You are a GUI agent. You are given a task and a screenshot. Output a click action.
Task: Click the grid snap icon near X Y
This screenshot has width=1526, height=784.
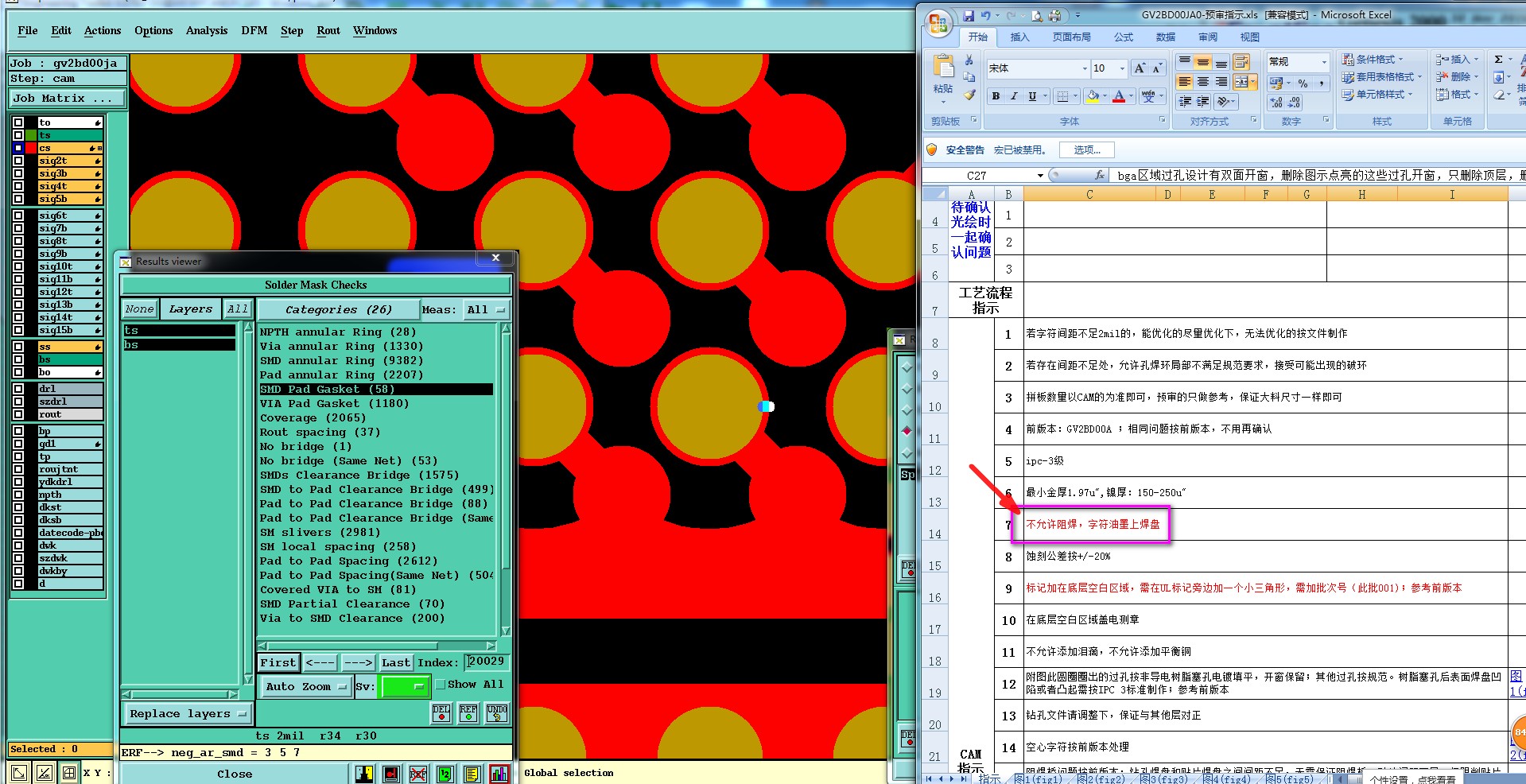point(69,772)
